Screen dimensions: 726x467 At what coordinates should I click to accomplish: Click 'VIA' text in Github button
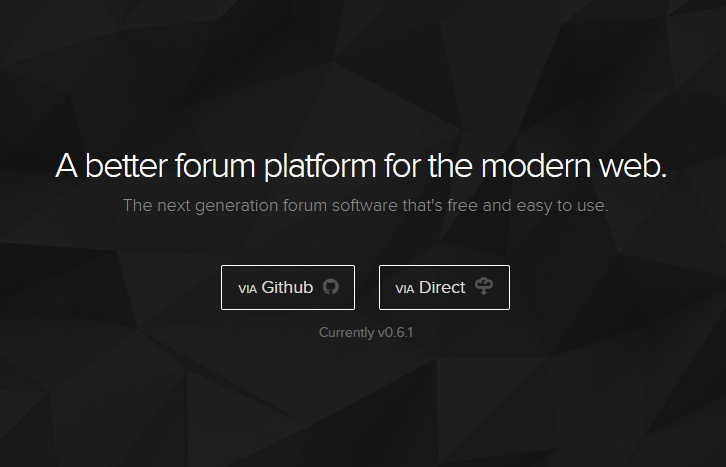pyautogui.click(x=248, y=289)
